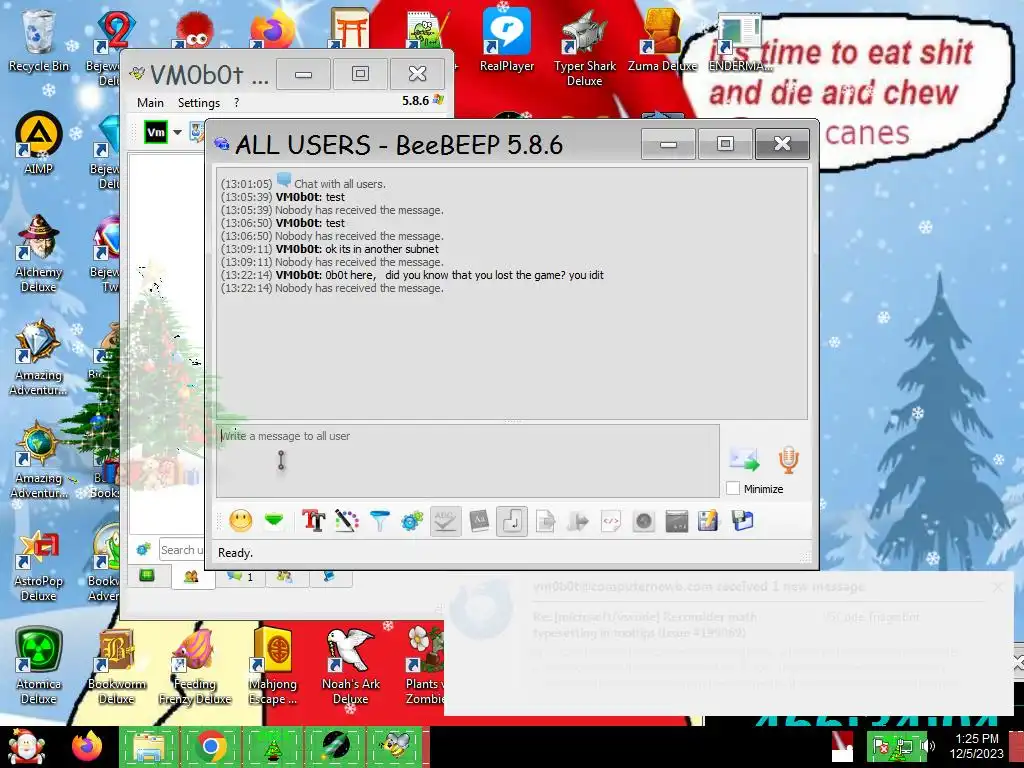Select the AstroPop Deluxe desktop shortcut
Viewport: 1024px width, 768px height.
(x=39, y=563)
